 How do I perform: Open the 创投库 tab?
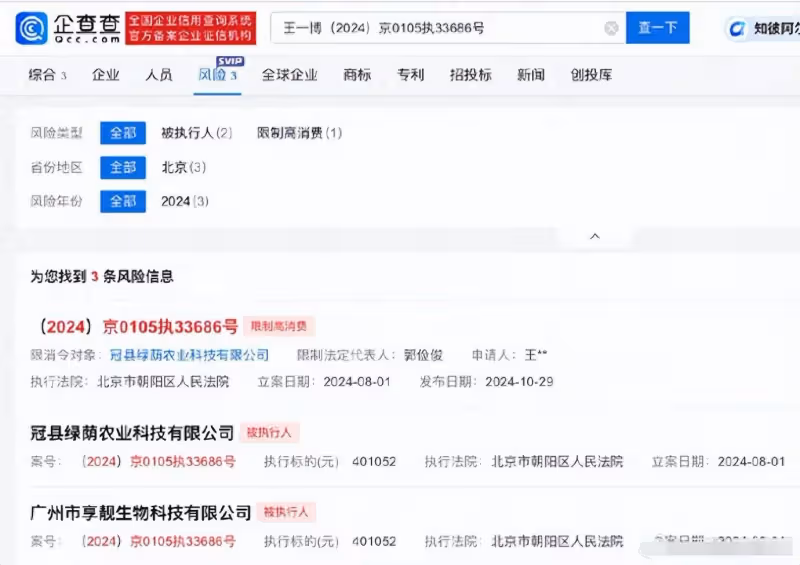[591, 75]
